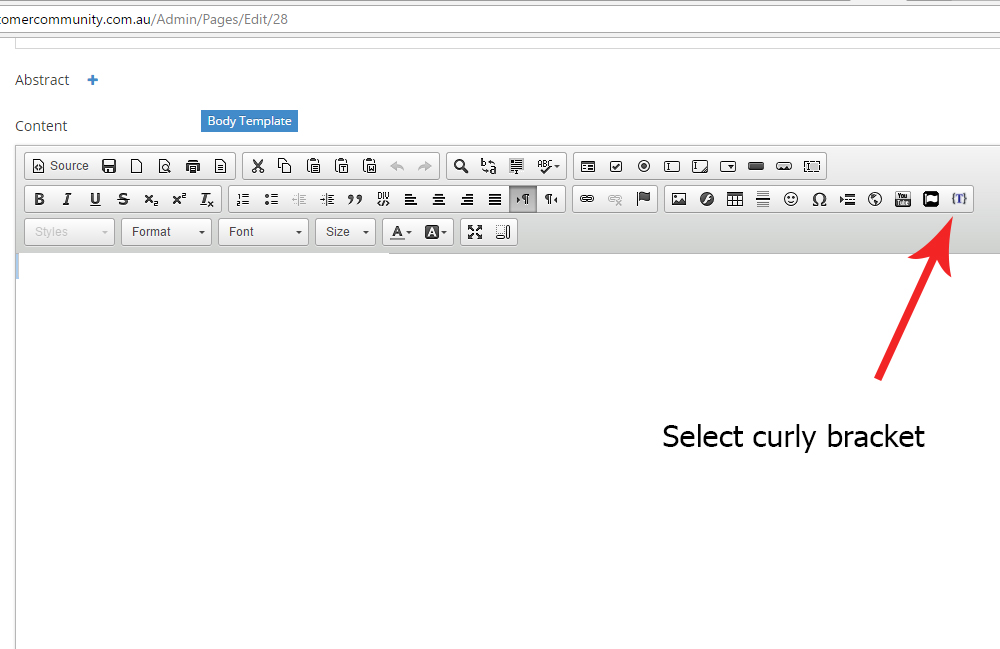The width and height of the screenshot is (1000, 649).
Task: Choose text color from A swatch
Action: pos(401,232)
